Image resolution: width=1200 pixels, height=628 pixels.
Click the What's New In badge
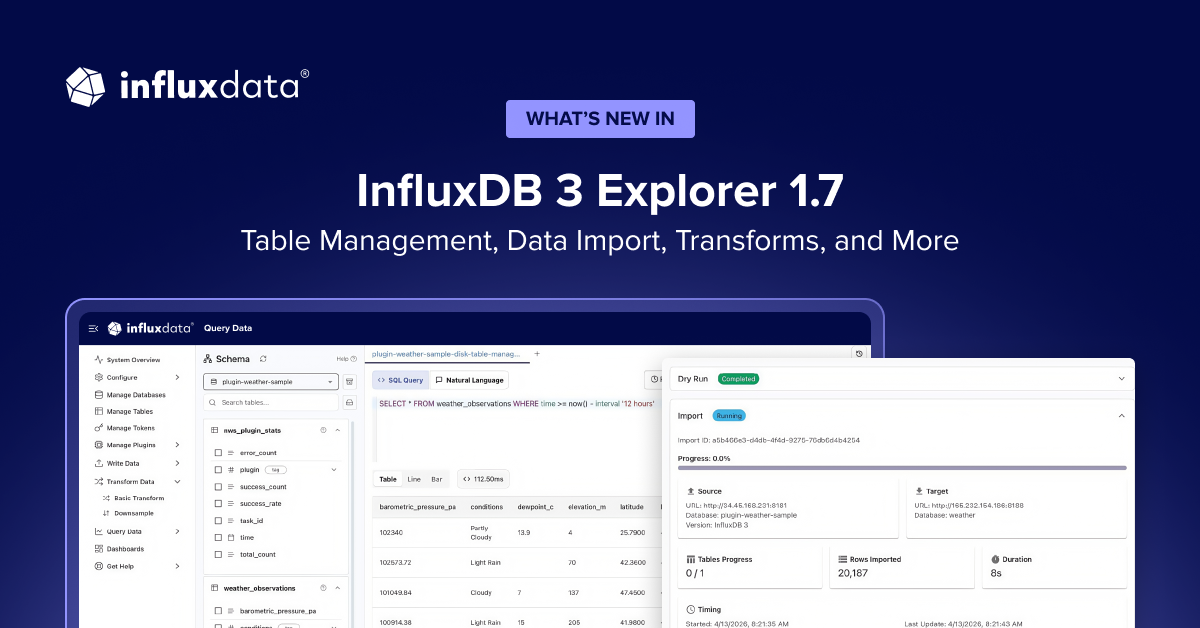pos(600,119)
